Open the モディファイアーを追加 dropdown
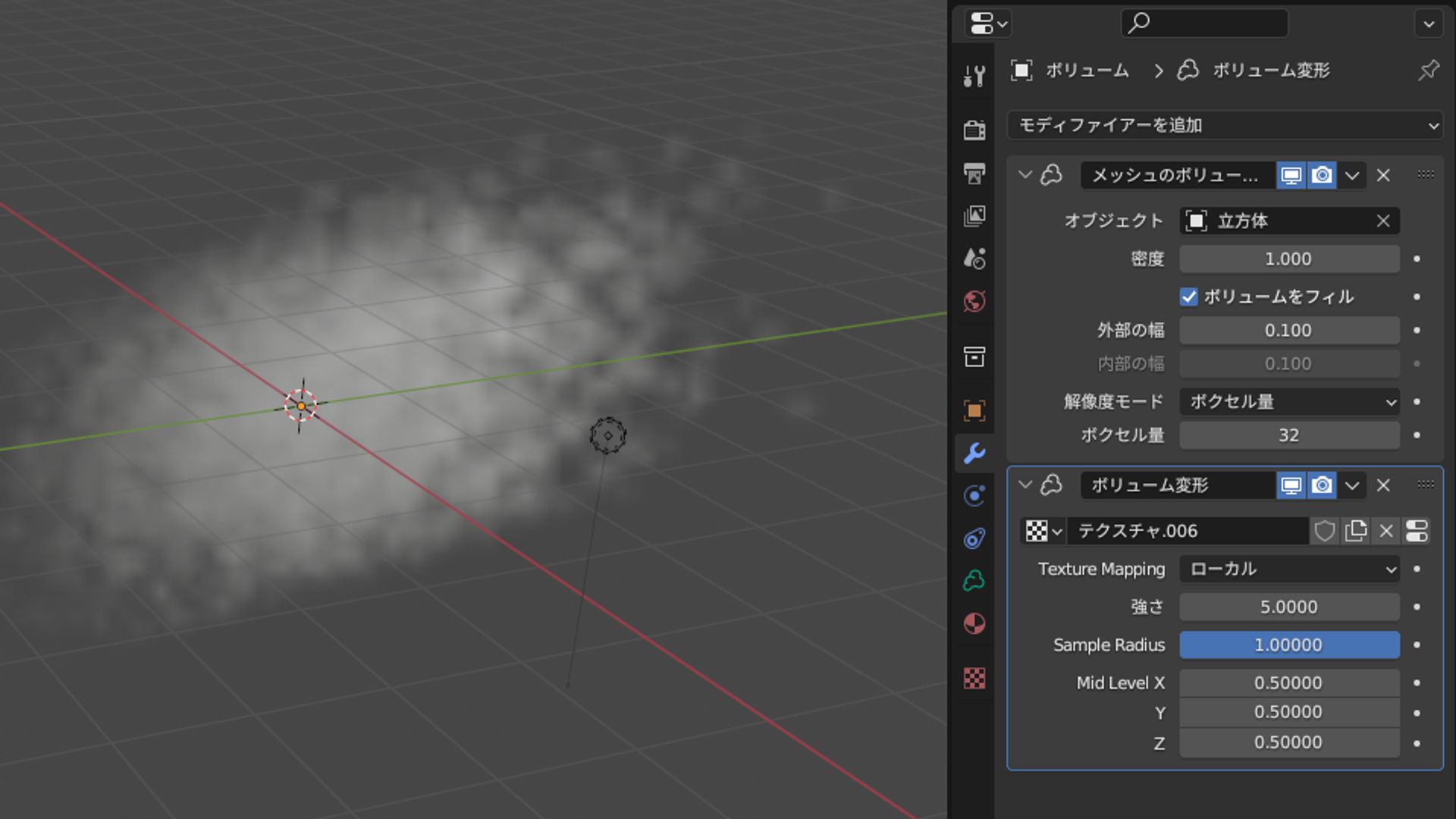1456x819 pixels. point(1222,126)
